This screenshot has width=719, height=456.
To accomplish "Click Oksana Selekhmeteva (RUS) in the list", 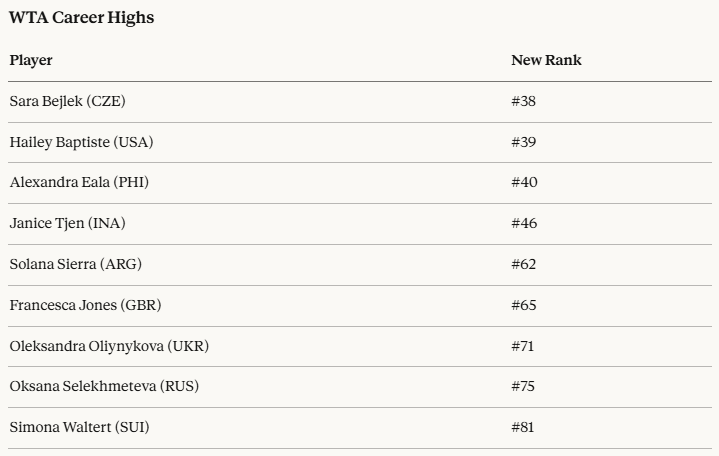I will click(104, 386).
